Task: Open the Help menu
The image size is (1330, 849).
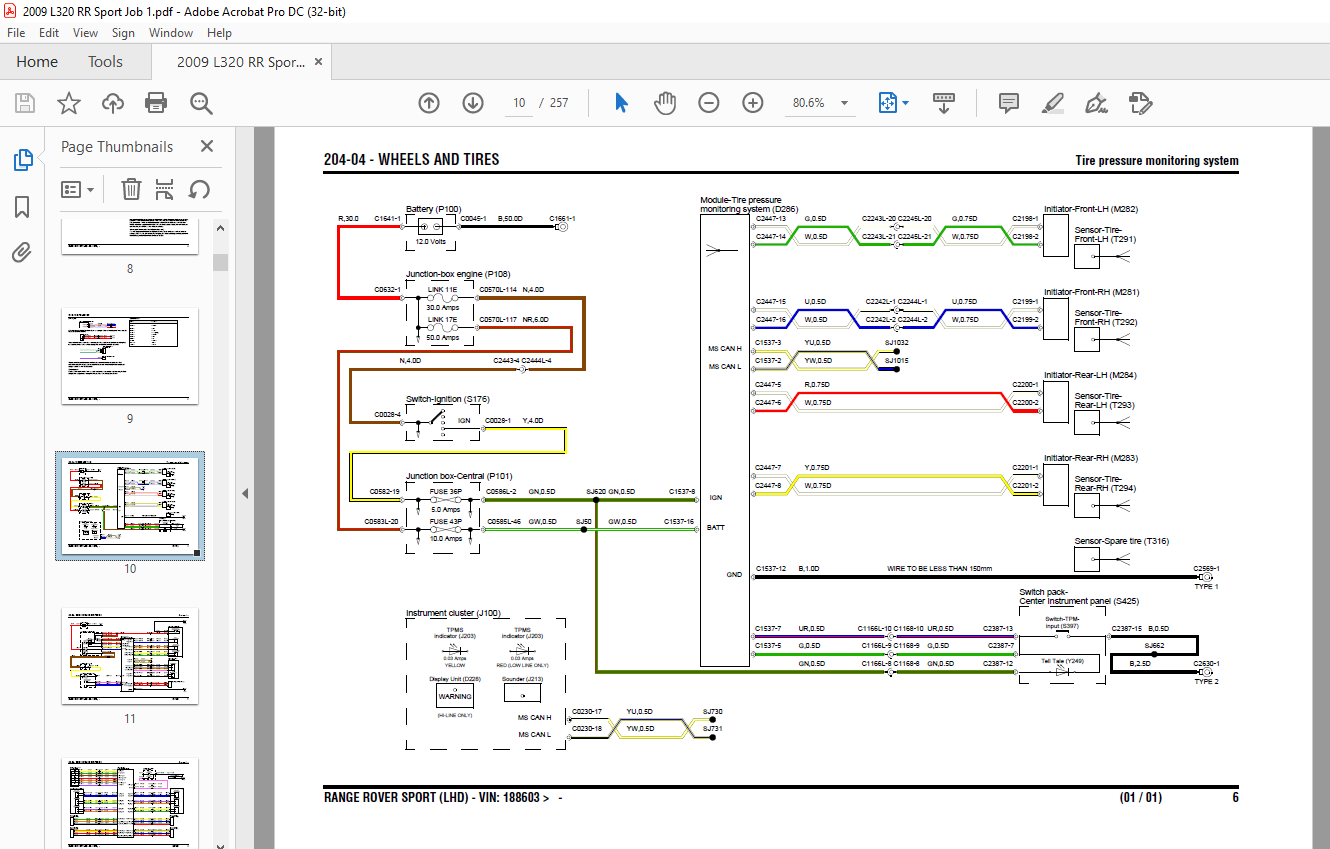Action: (x=219, y=33)
